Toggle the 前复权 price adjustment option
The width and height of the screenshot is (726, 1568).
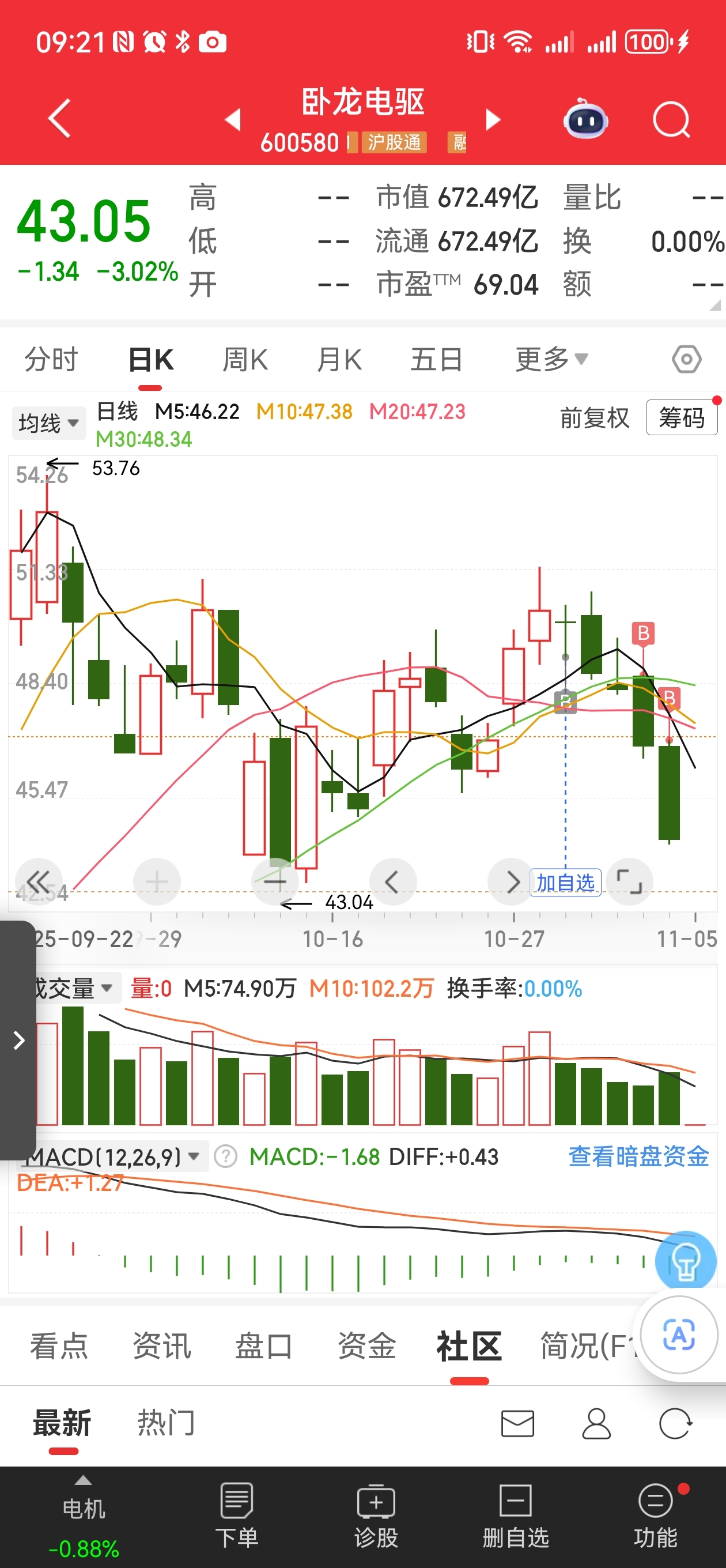point(595,417)
